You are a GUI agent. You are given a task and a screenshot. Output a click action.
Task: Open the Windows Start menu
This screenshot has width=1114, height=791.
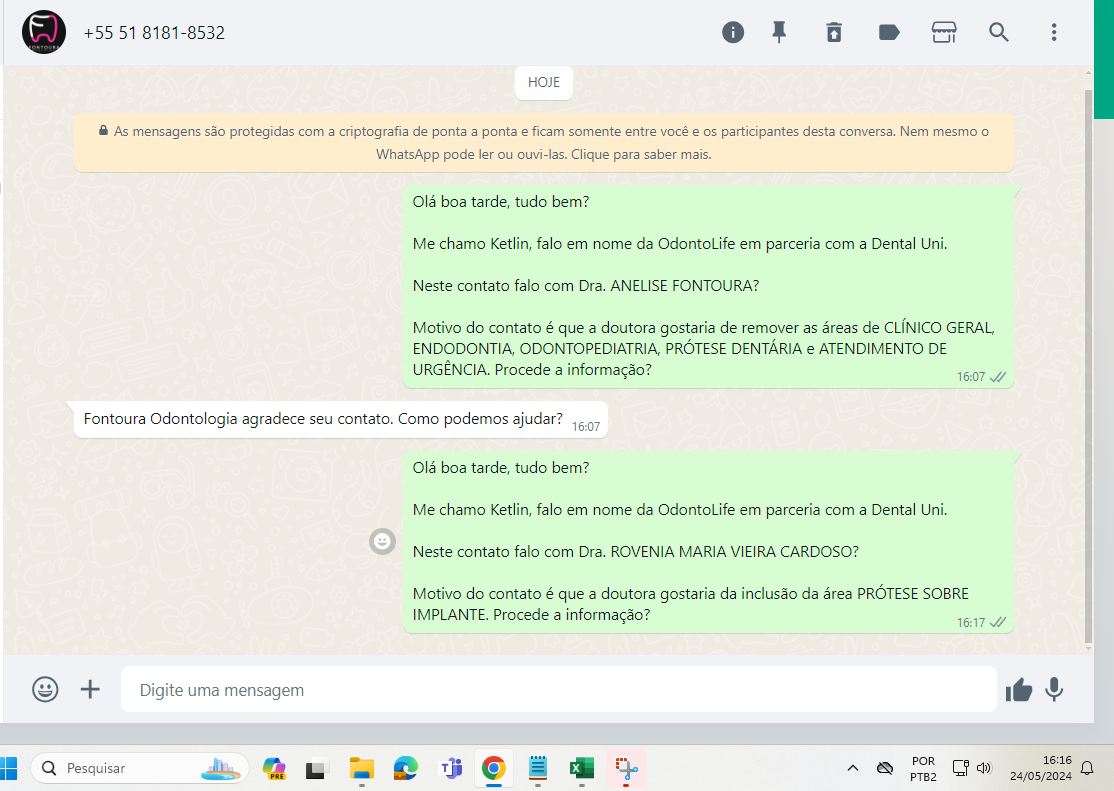[x=8, y=768]
